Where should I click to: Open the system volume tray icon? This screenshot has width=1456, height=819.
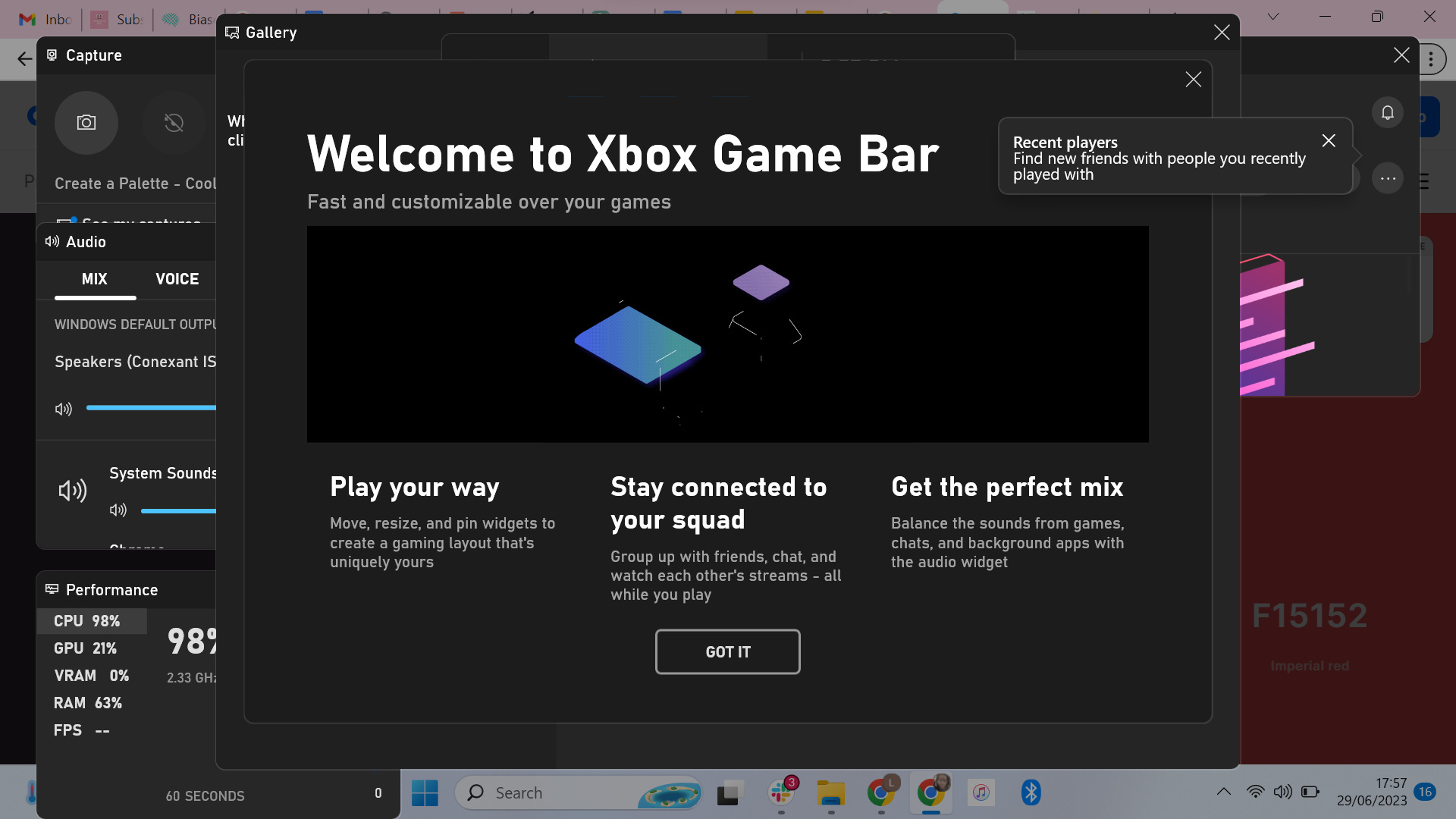tap(1282, 792)
